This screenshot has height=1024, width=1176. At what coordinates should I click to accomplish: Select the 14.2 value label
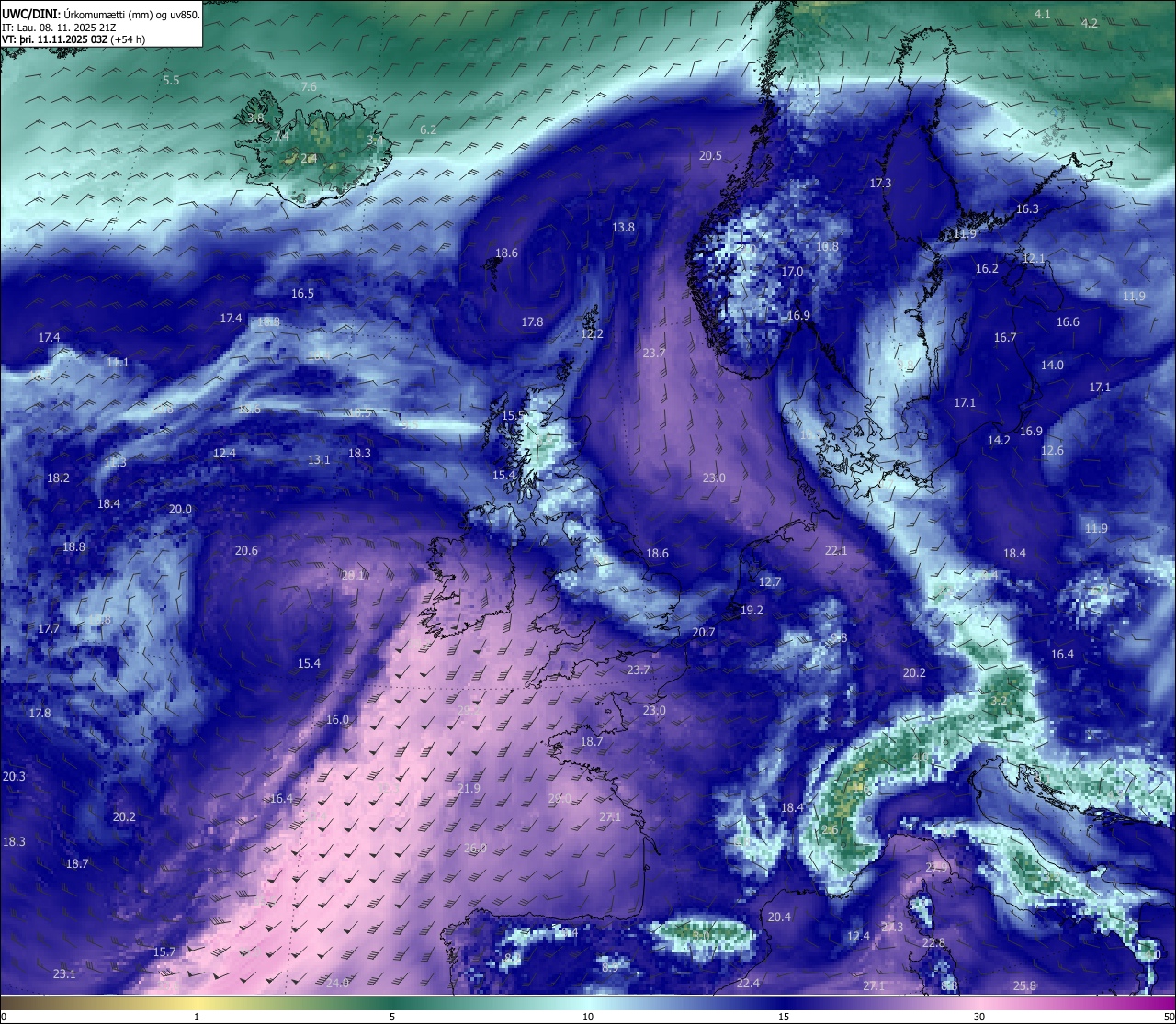click(999, 440)
